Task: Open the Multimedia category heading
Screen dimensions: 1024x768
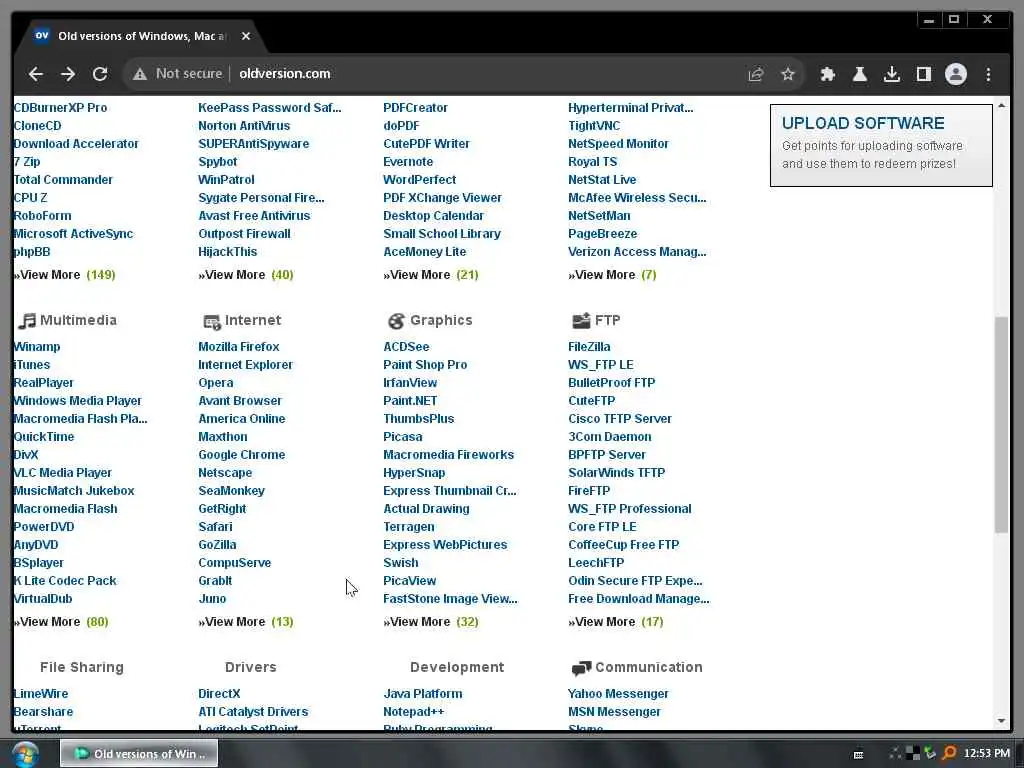Action: click(78, 320)
